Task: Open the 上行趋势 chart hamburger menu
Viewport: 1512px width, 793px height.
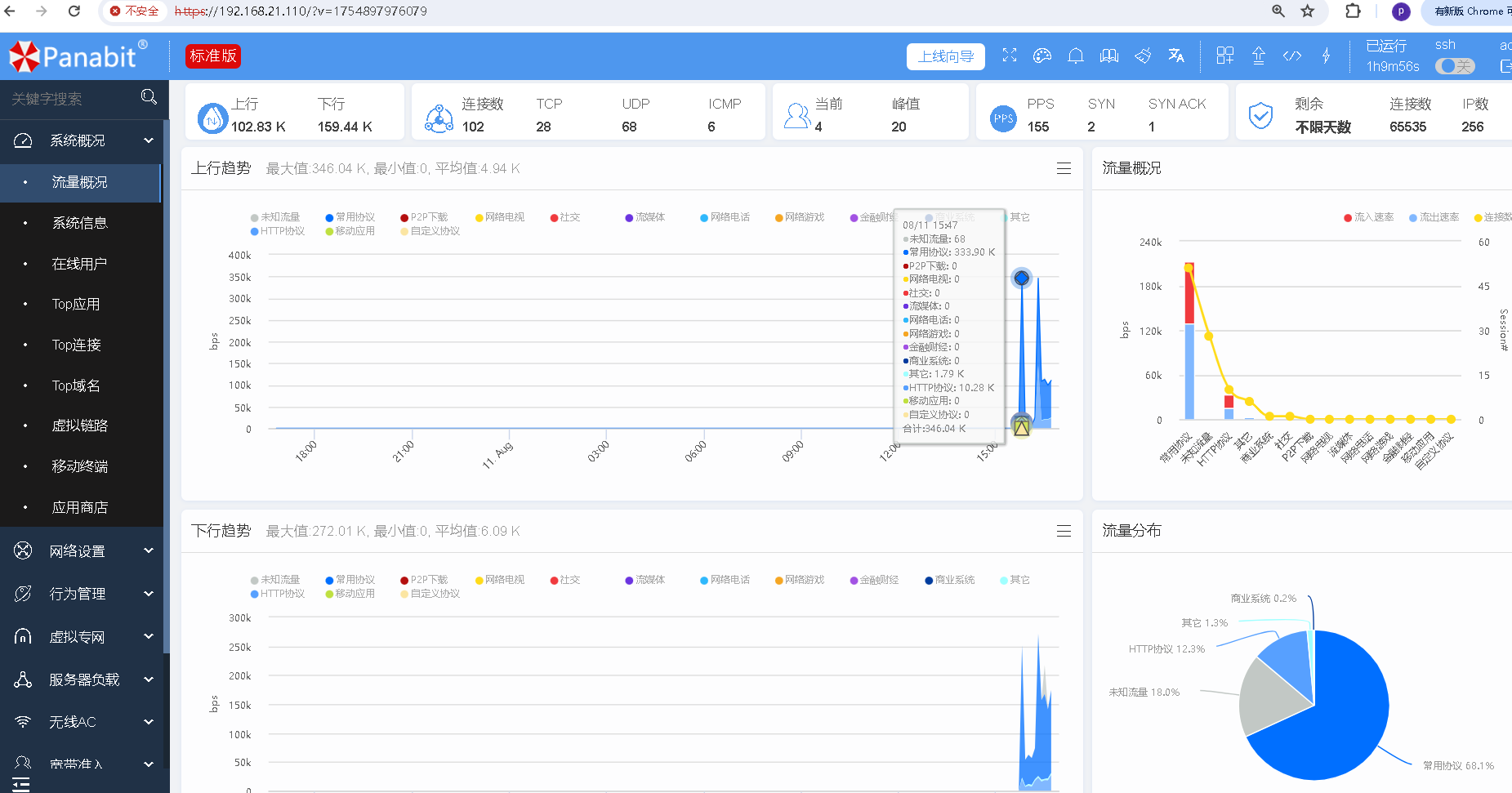Action: [x=1064, y=168]
